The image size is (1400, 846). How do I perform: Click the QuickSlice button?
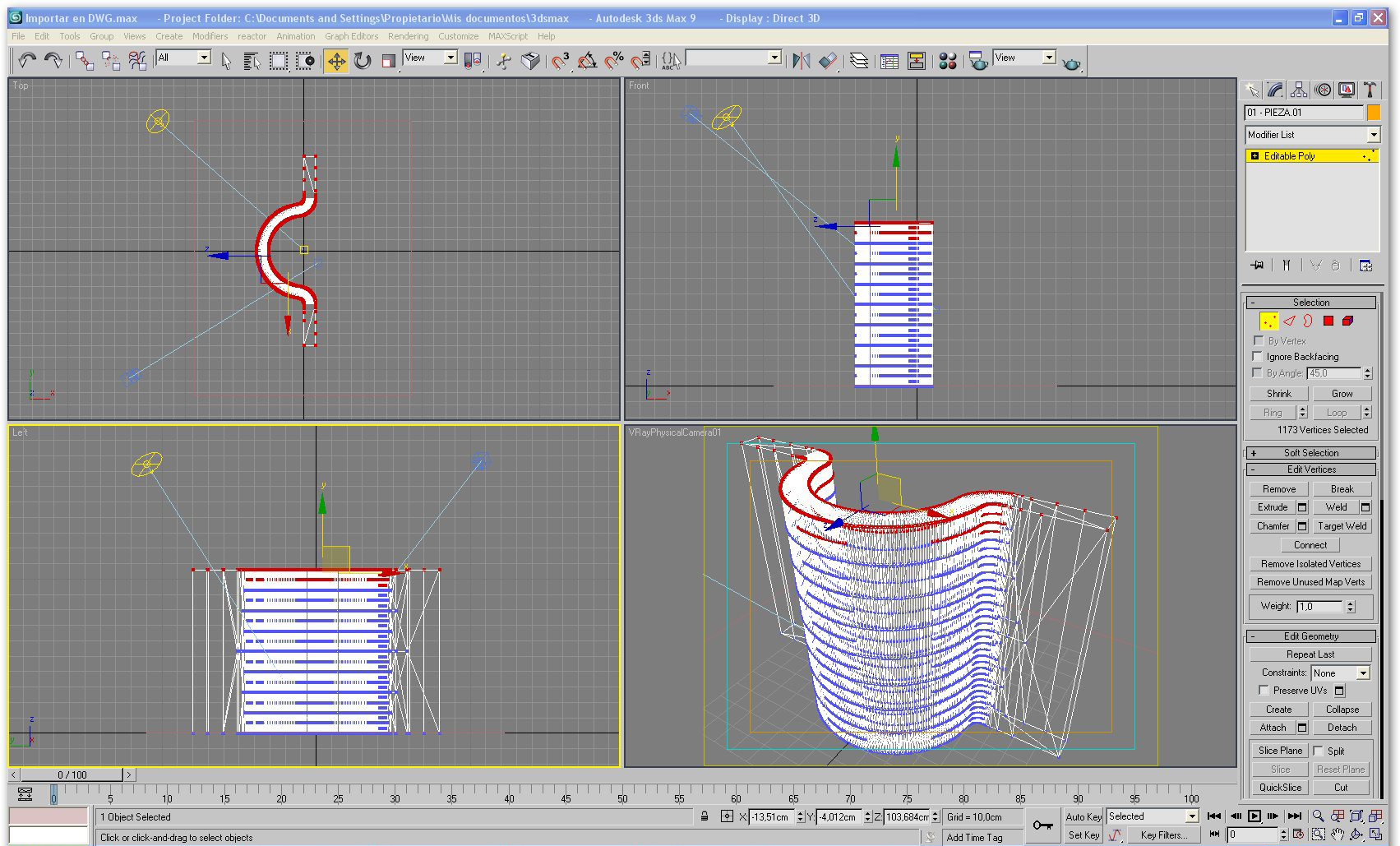click(1280, 788)
